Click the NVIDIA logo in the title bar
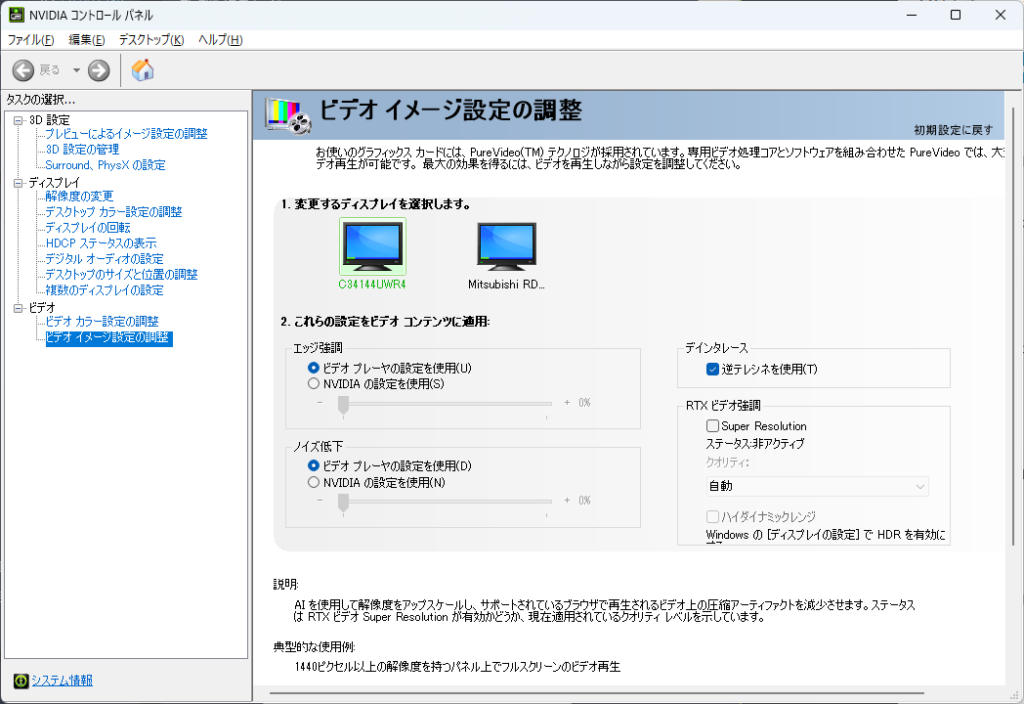The height and width of the screenshot is (704, 1024). (x=14, y=15)
